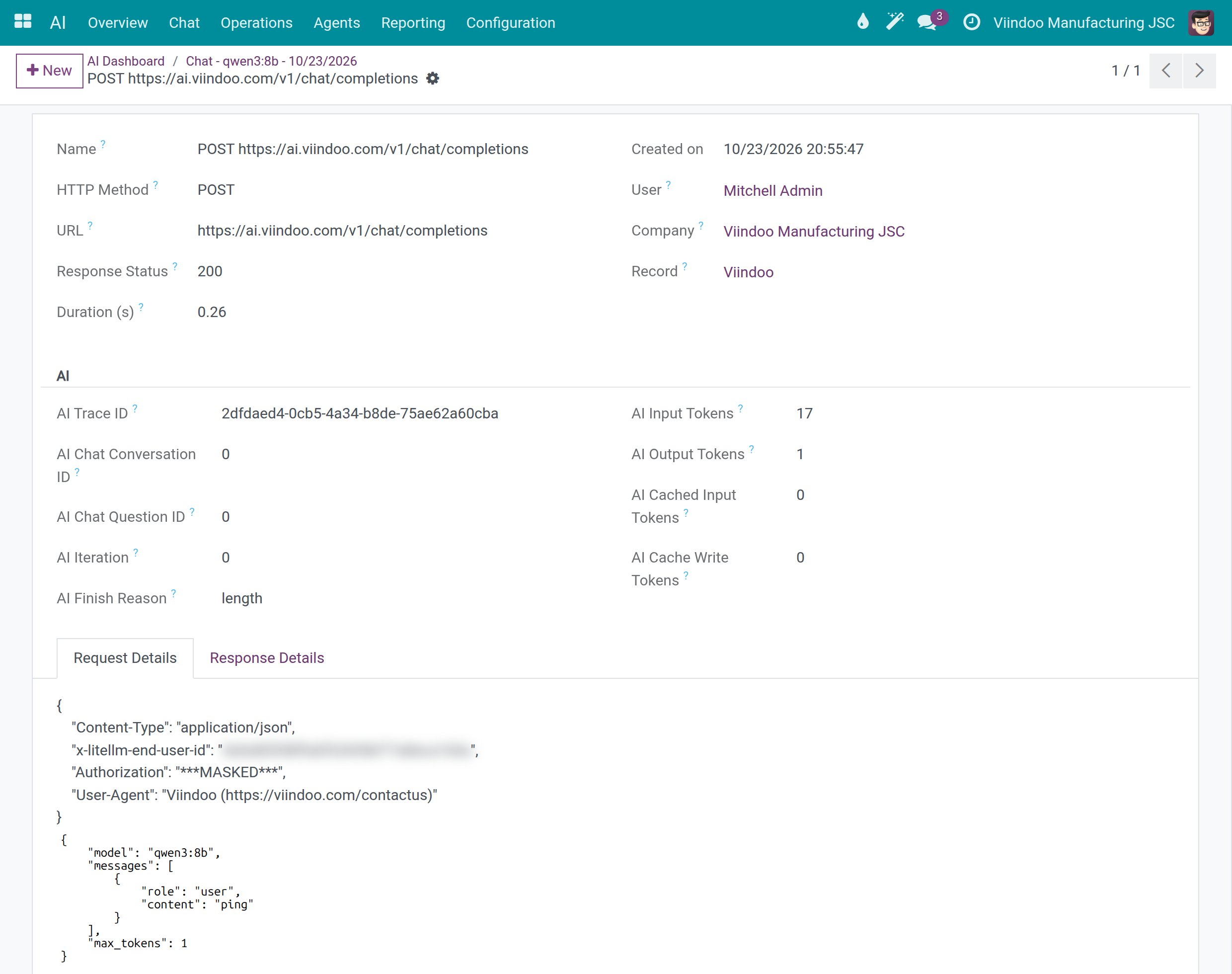This screenshot has height=974, width=1232.
Task: Click the HTTP Method value POST
Action: click(x=216, y=190)
